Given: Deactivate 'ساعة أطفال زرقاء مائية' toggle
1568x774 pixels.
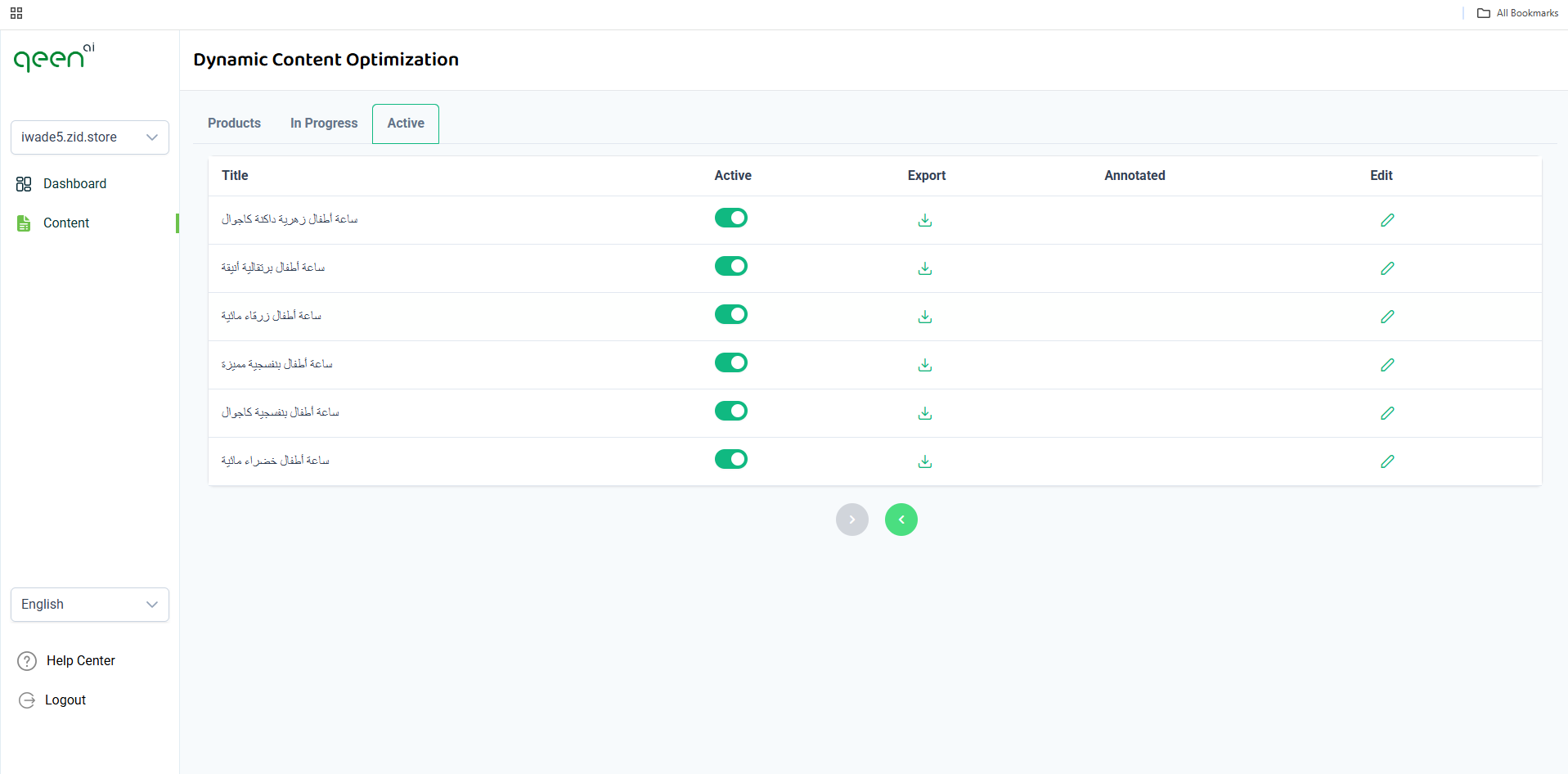Looking at the screenshot, I should coord(731,314).
